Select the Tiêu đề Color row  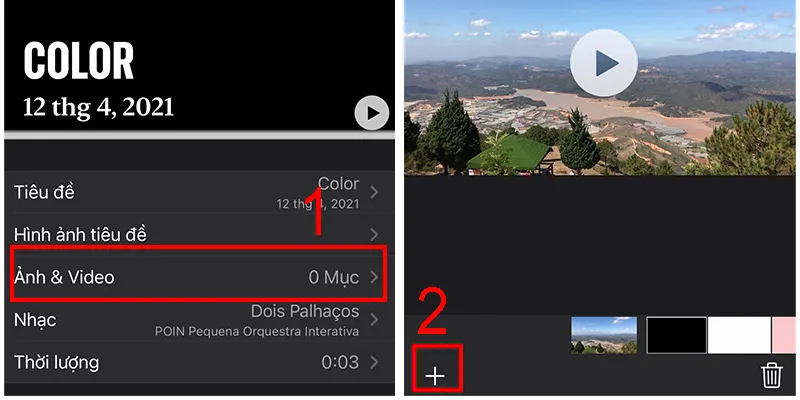tap(199, 192)
